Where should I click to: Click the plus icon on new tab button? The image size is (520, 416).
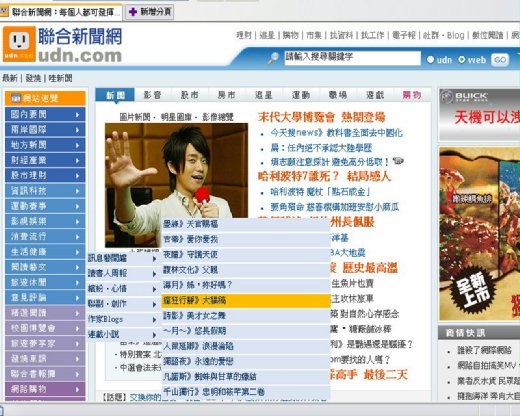point(133,12)
